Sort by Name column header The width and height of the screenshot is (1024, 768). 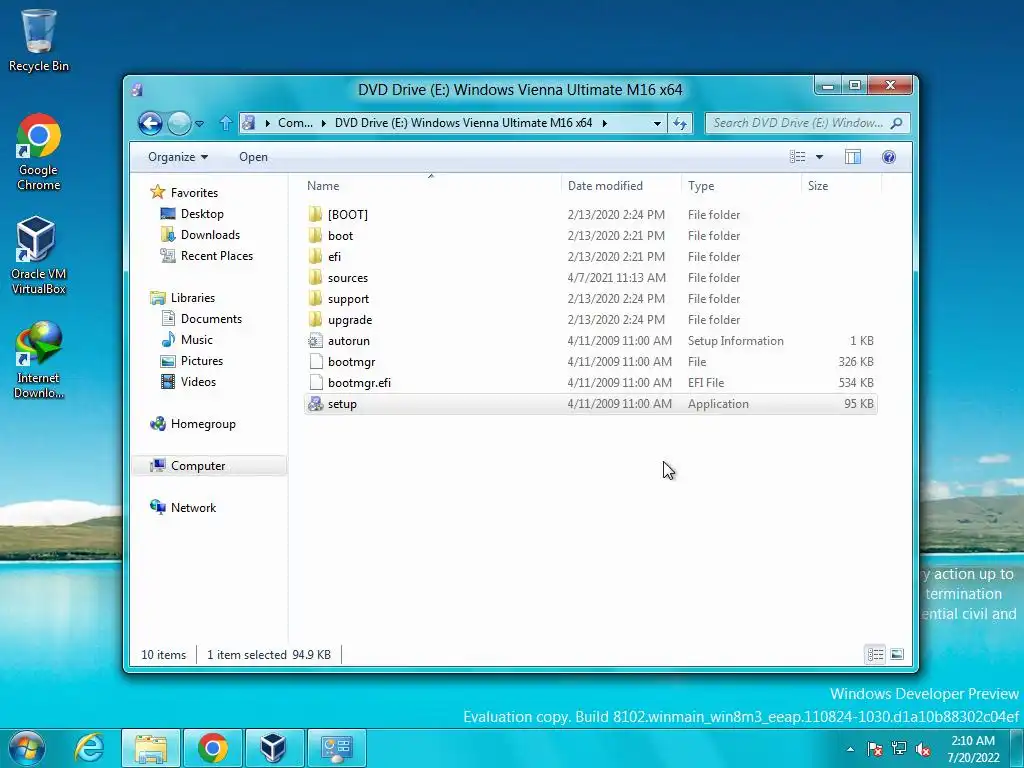pos(431,186)
